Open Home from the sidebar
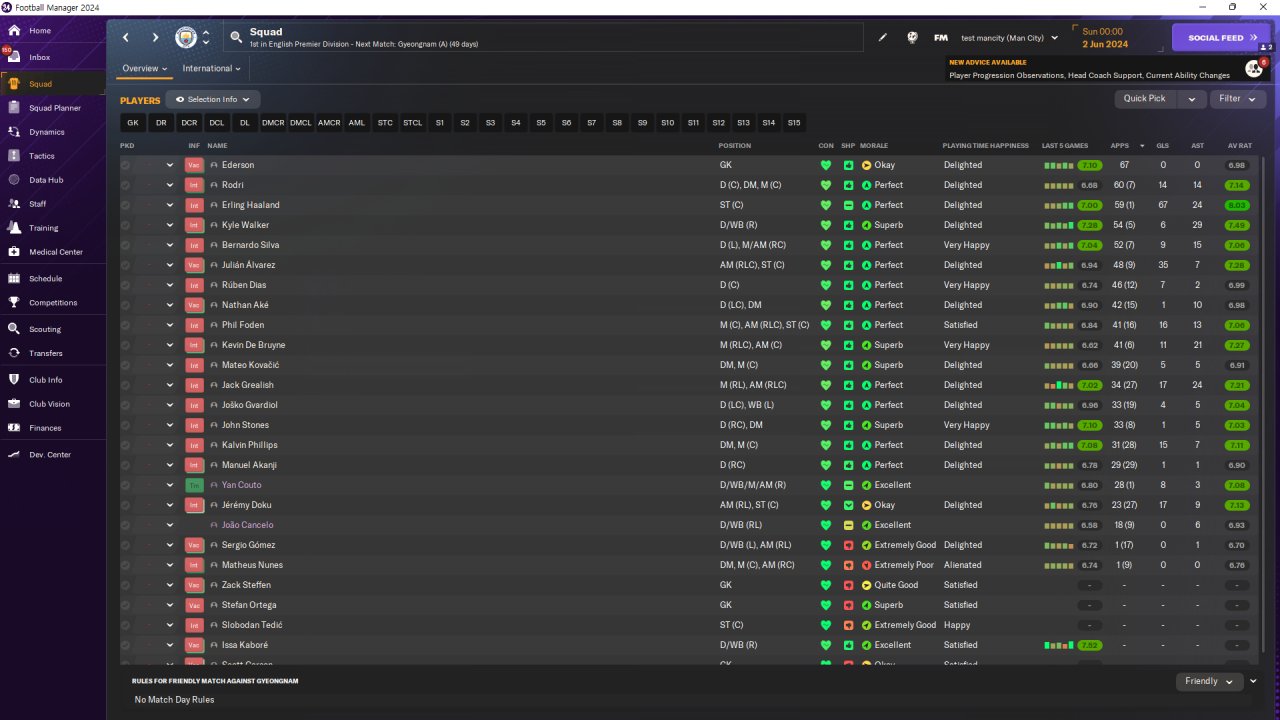 [x=40, y=31]
